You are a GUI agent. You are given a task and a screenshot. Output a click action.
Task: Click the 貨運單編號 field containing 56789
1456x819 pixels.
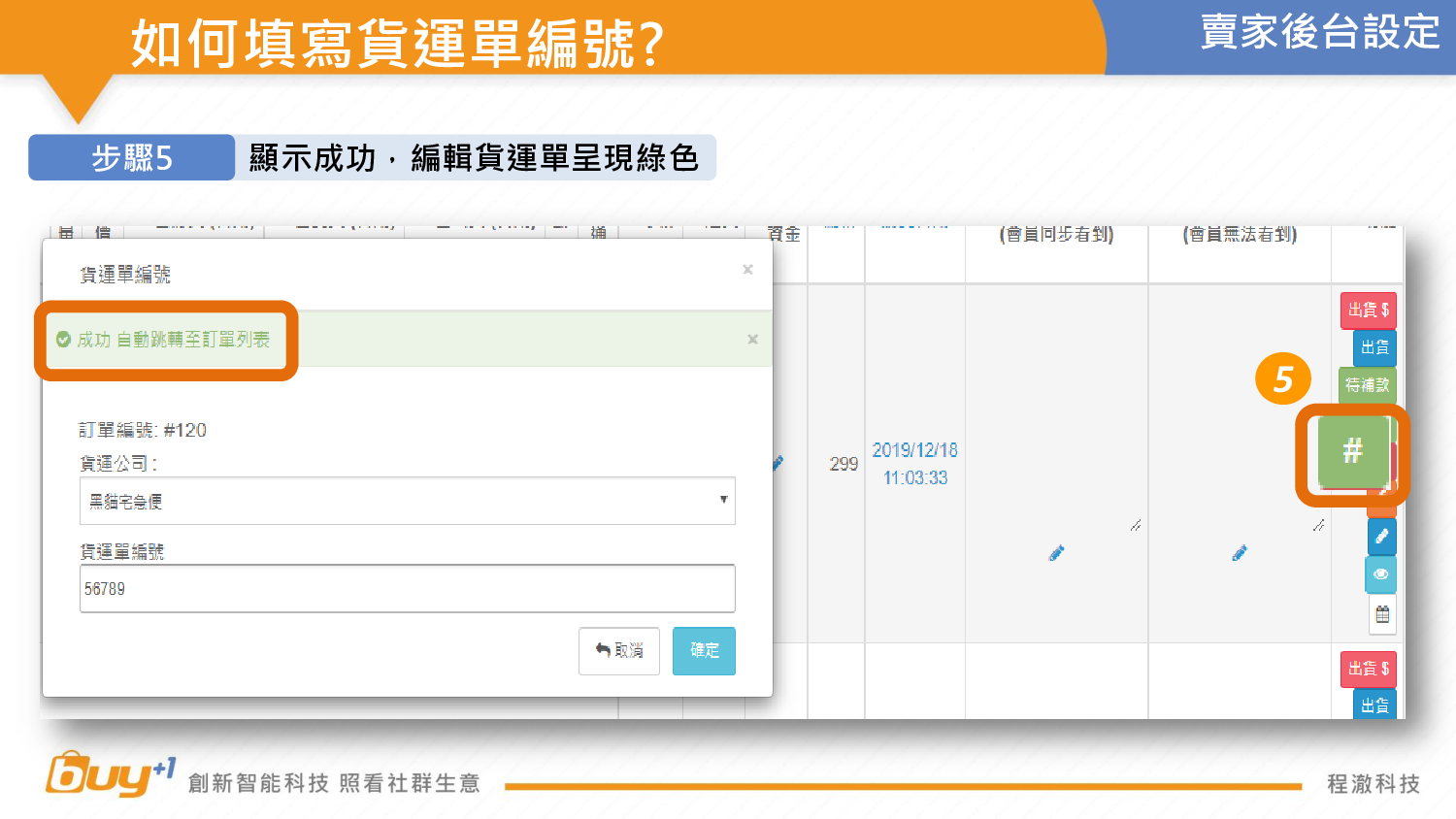click(407, 589)
